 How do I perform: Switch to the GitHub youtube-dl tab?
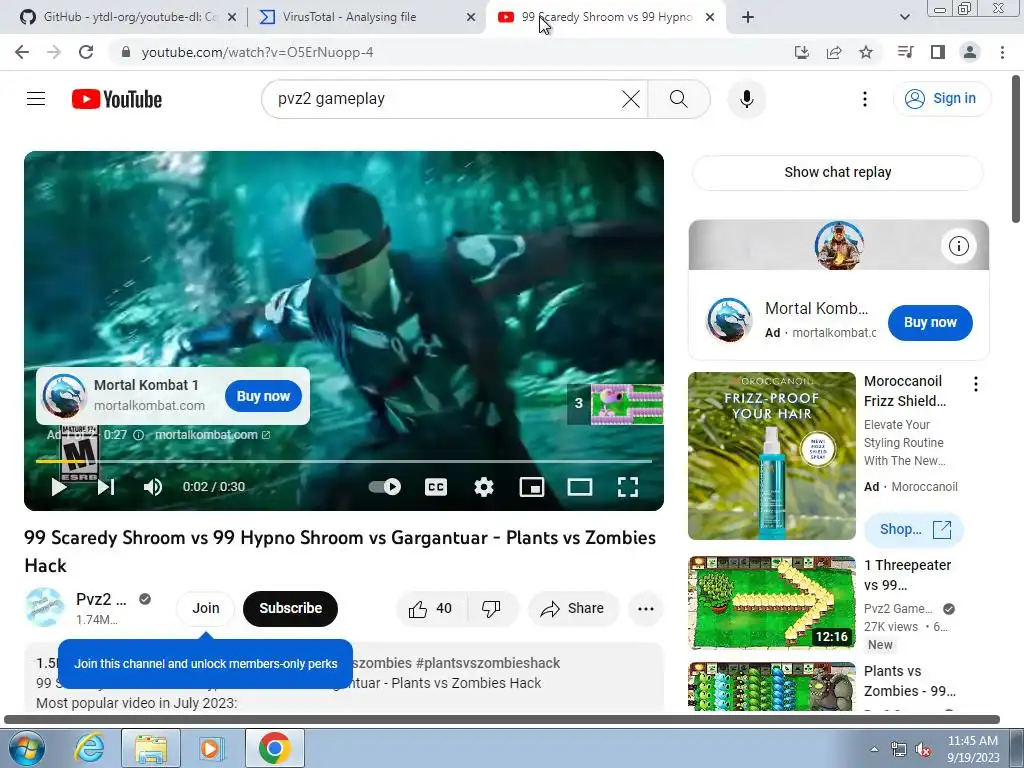(x=128, y=17)
